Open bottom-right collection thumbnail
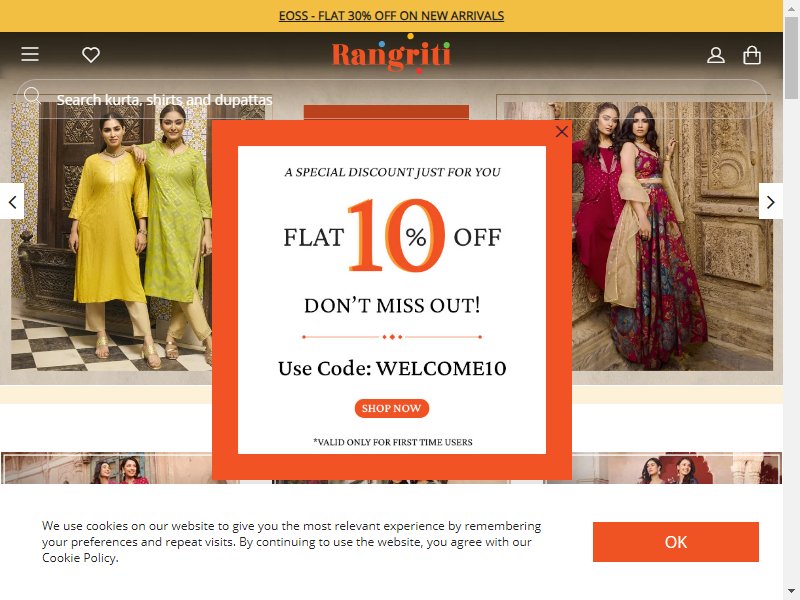The height and width of the screenshot is (600, 800). click(x=677, y=468)
